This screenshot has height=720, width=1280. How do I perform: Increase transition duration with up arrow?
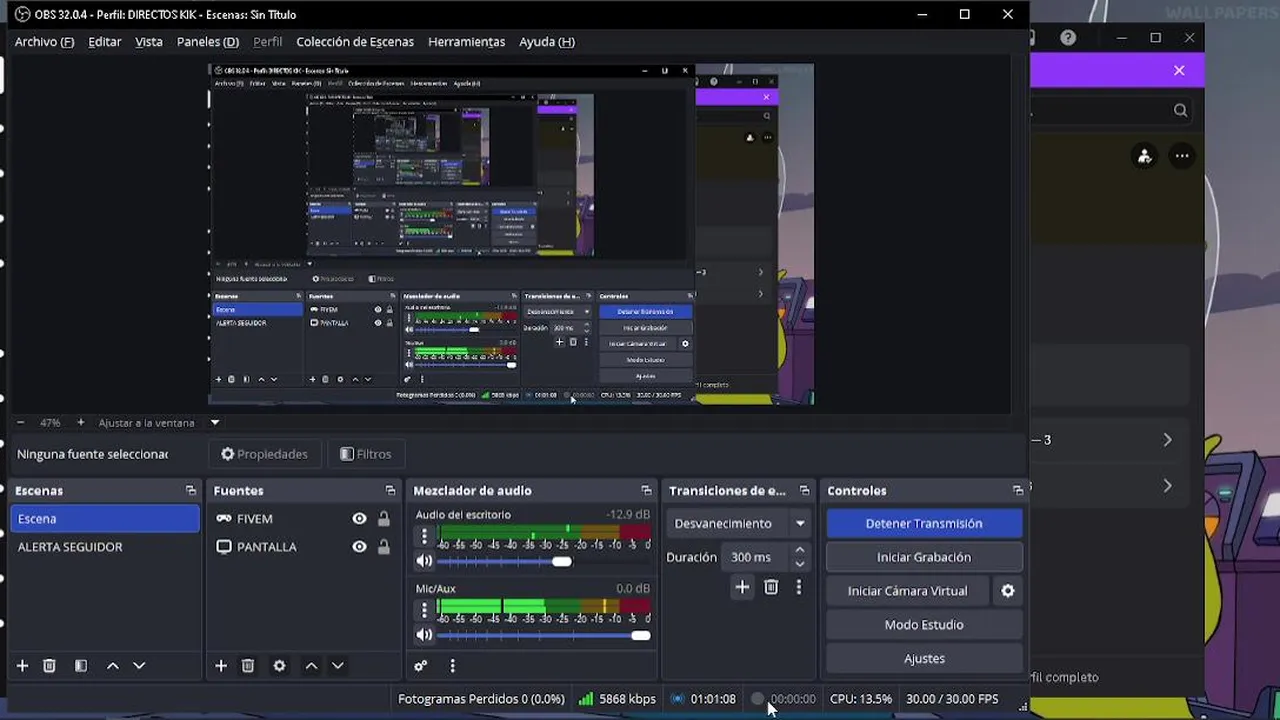(799, 551)
